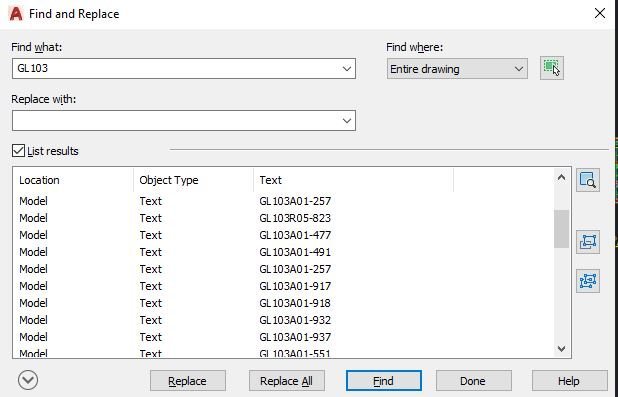Click the Zoom to highlighted result icon
The width and height of the screenshot is (618, 397).
point(588,180)
